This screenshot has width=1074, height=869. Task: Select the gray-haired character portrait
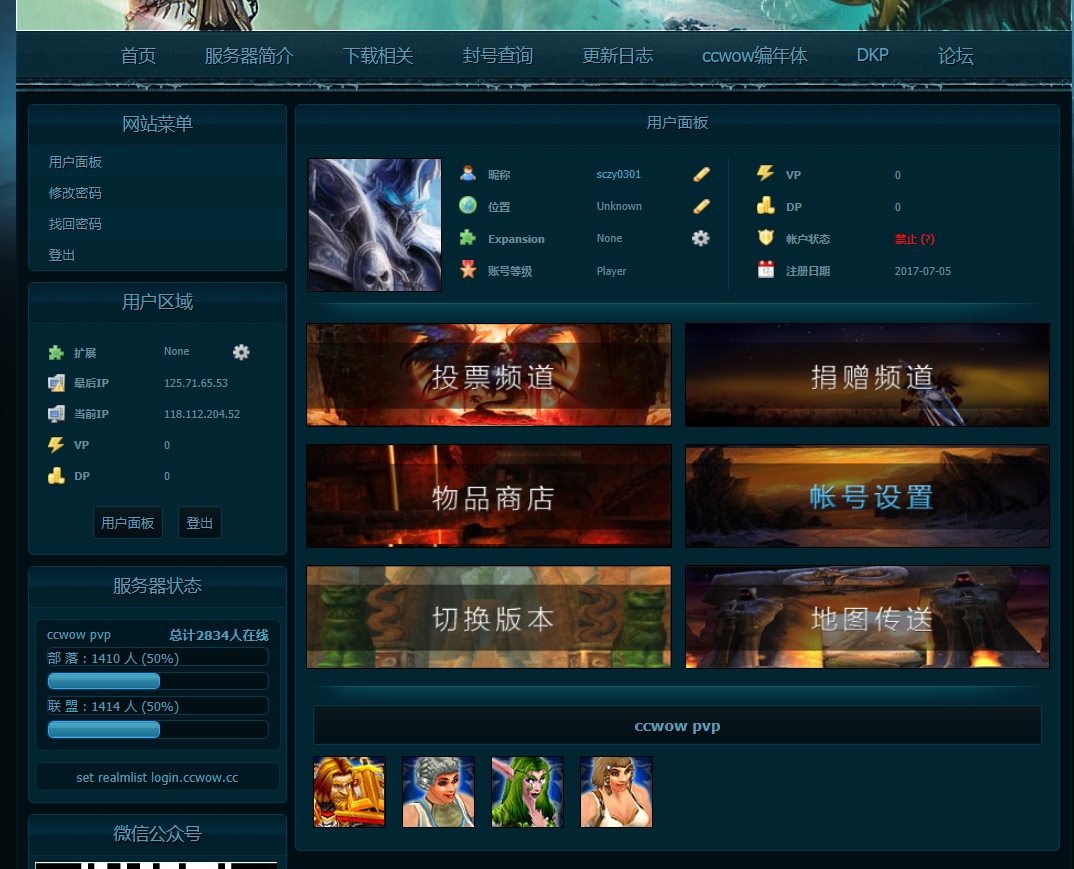tap(438, 792)
